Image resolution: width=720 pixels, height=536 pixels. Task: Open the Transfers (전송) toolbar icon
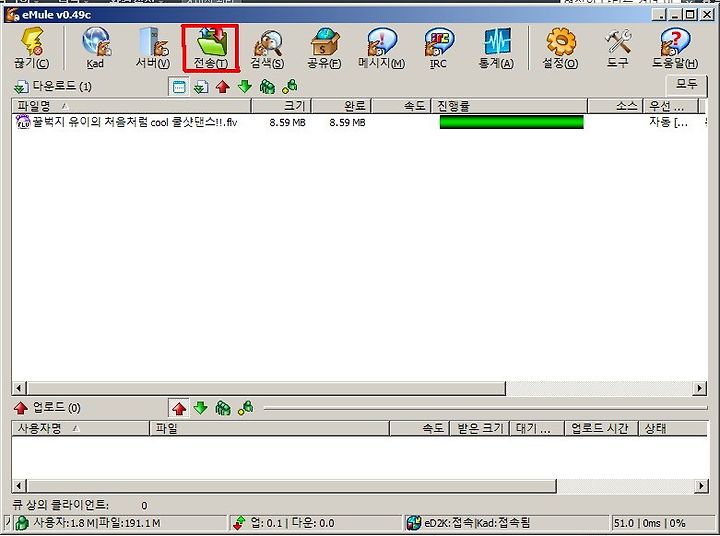(x=210, y=48)
